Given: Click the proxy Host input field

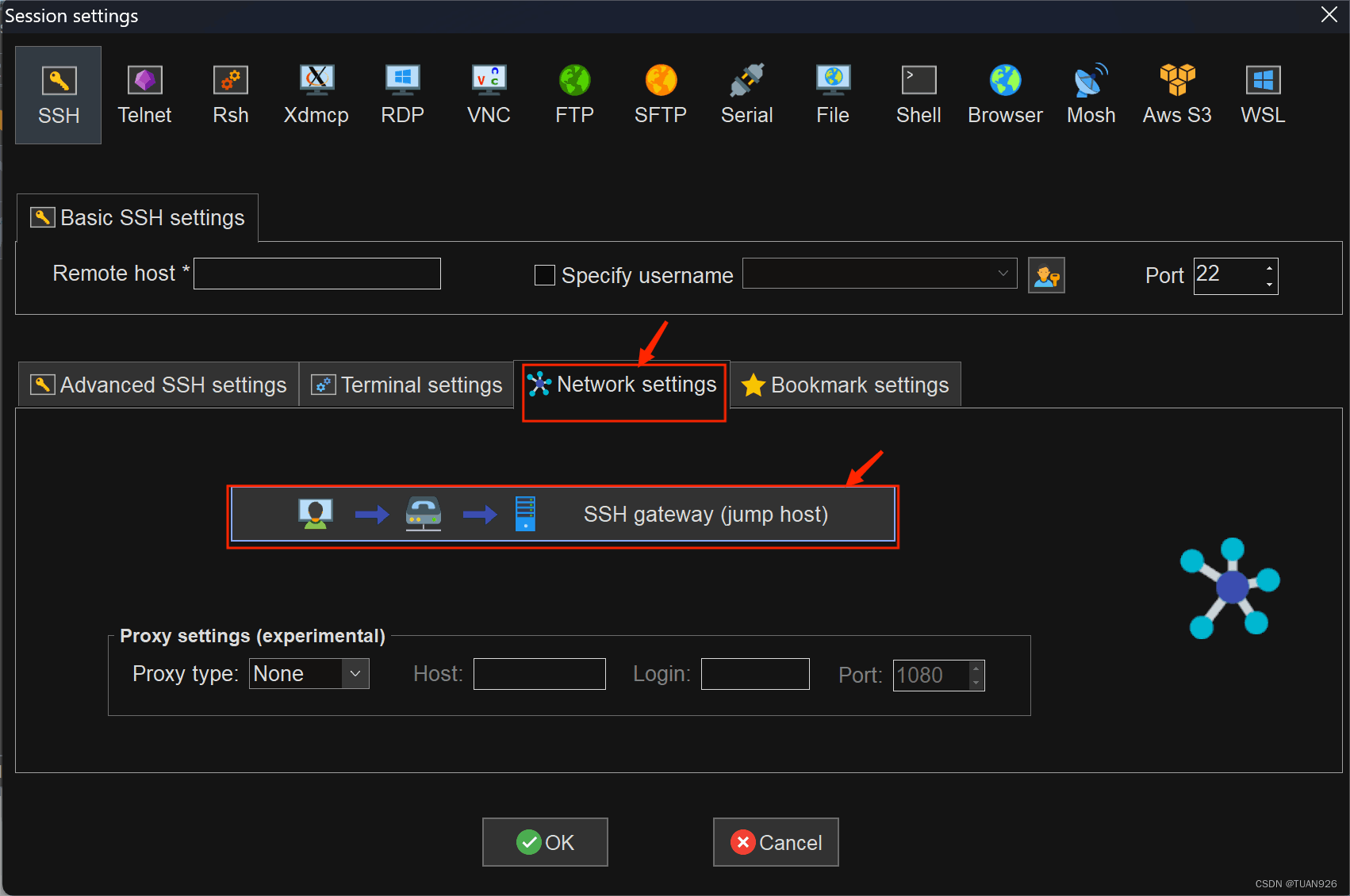Looking at the screenshot, I should tap(539, 674).
